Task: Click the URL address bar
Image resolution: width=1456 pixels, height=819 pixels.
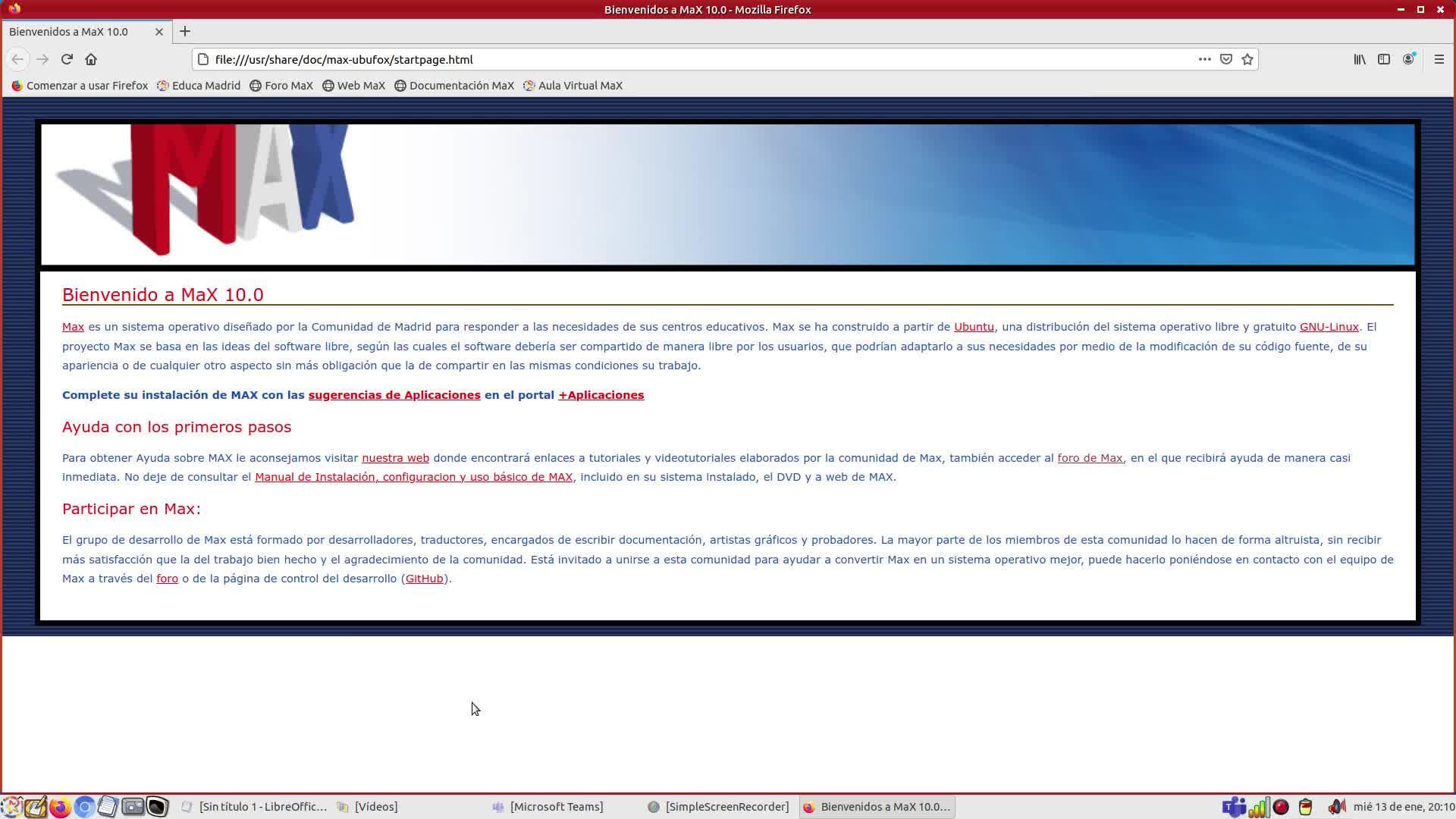Action: (x=682, y=59)
